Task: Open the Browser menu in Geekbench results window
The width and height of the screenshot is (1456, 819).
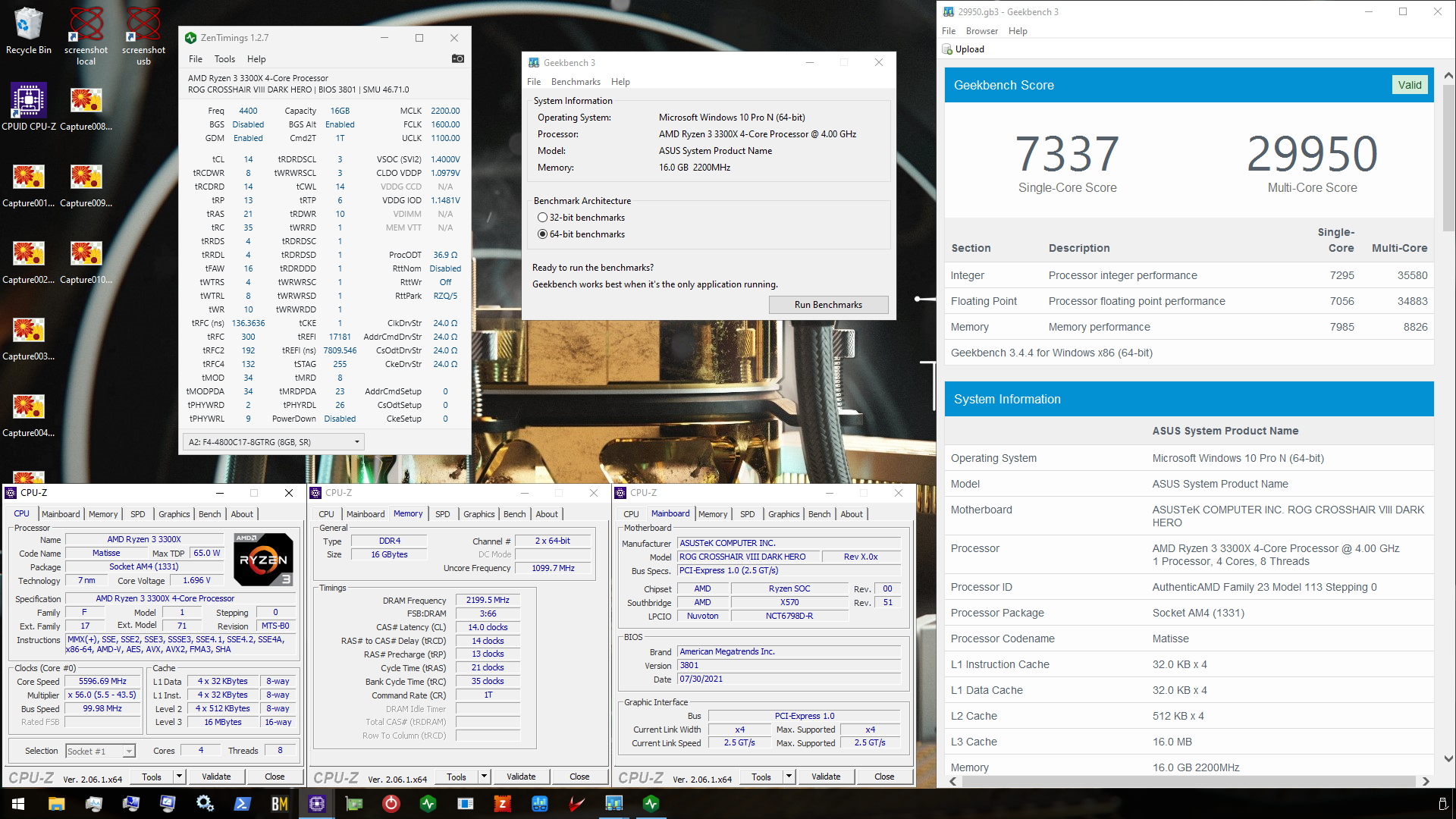Action: [x=981, y=31]
